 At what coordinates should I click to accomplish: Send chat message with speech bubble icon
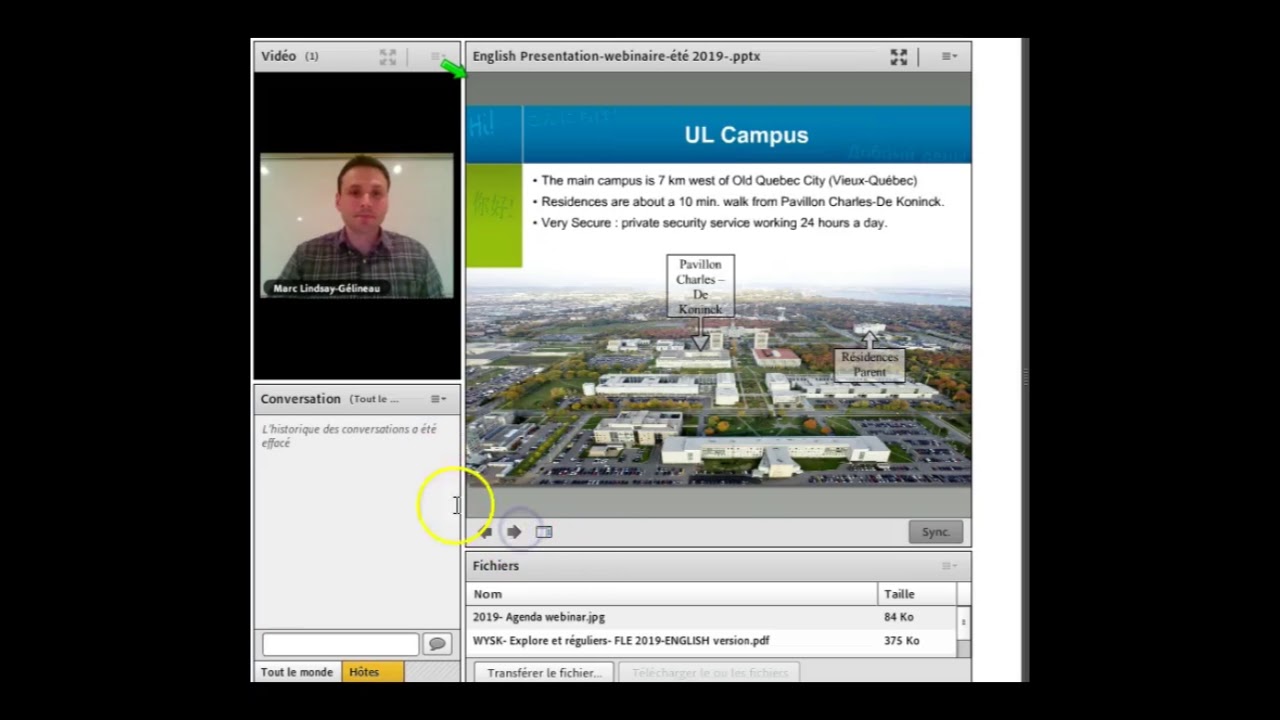[x=437, y=644]
